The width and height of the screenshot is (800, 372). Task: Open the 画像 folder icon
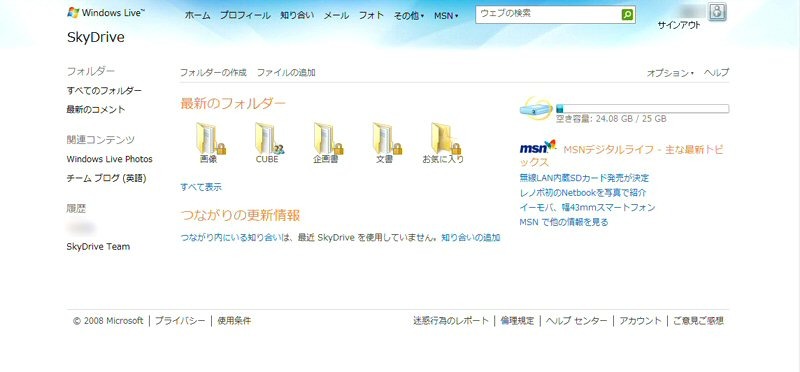pyautogui.click(x=210, y=138)
